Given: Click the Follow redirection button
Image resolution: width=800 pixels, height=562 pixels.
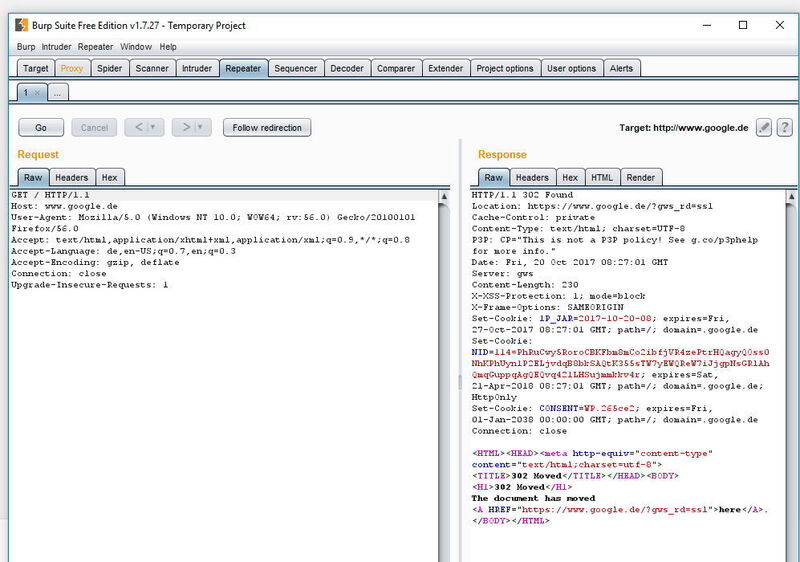Looking at the screenshot, I should [x=267, y=127].
